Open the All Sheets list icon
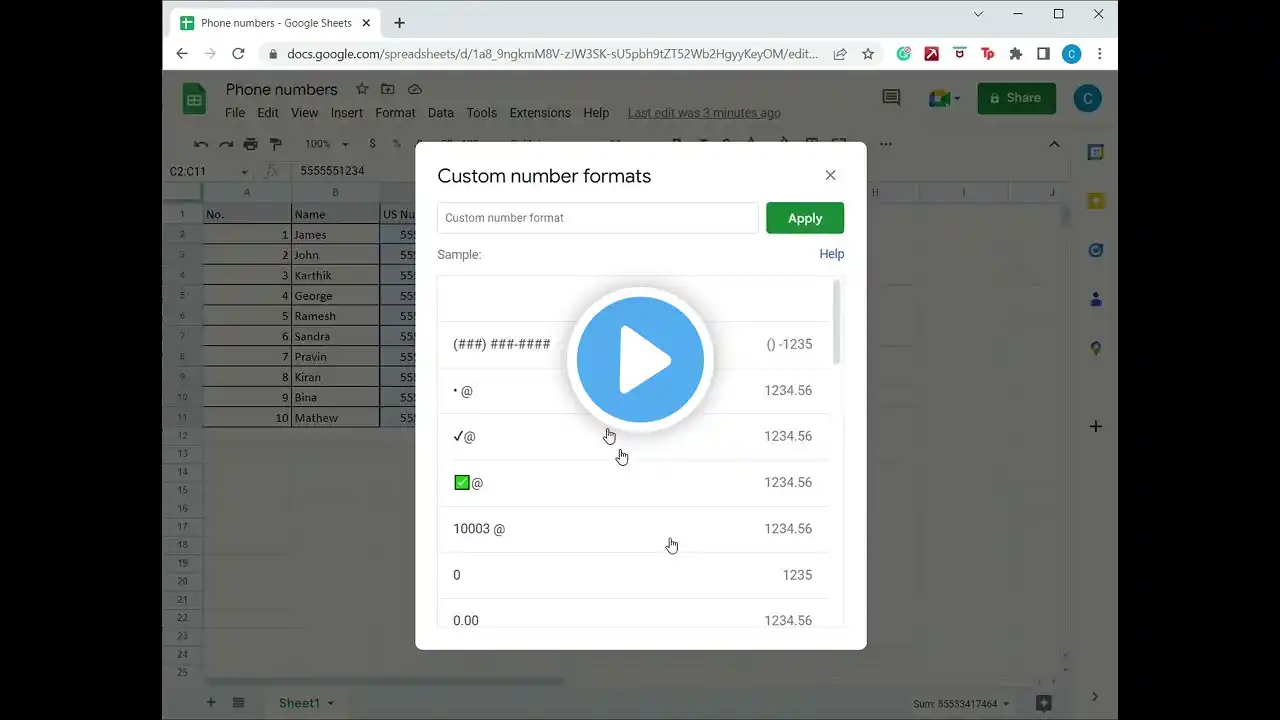This screenshot has height=720, width=1280. (238, 703)
